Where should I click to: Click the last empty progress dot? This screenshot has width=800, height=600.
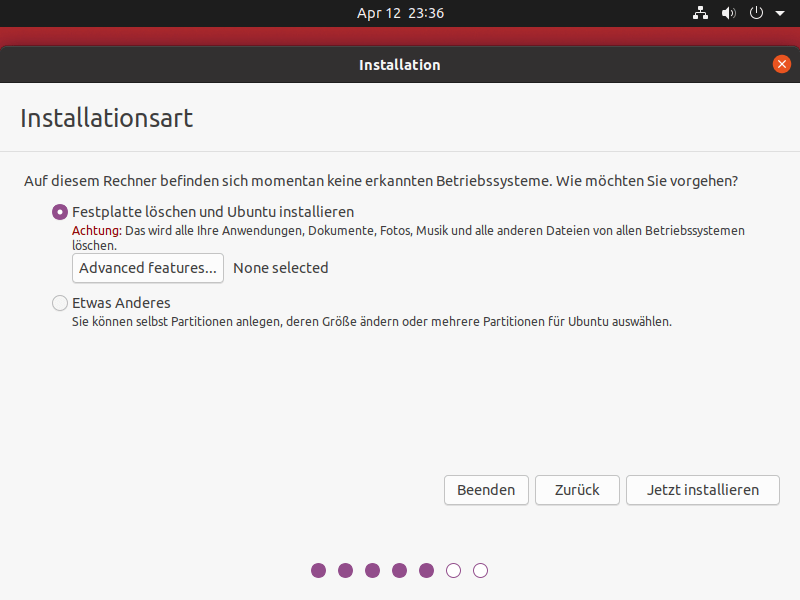pyautogui.click(x=481, y=570)
